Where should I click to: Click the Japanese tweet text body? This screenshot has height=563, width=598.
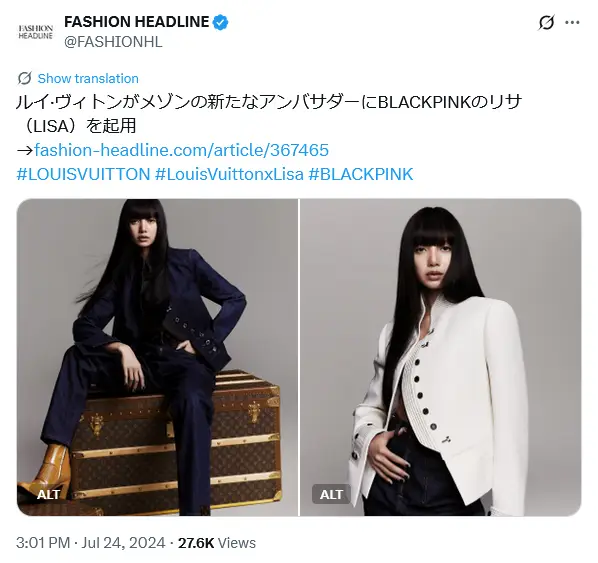[268, 114]
